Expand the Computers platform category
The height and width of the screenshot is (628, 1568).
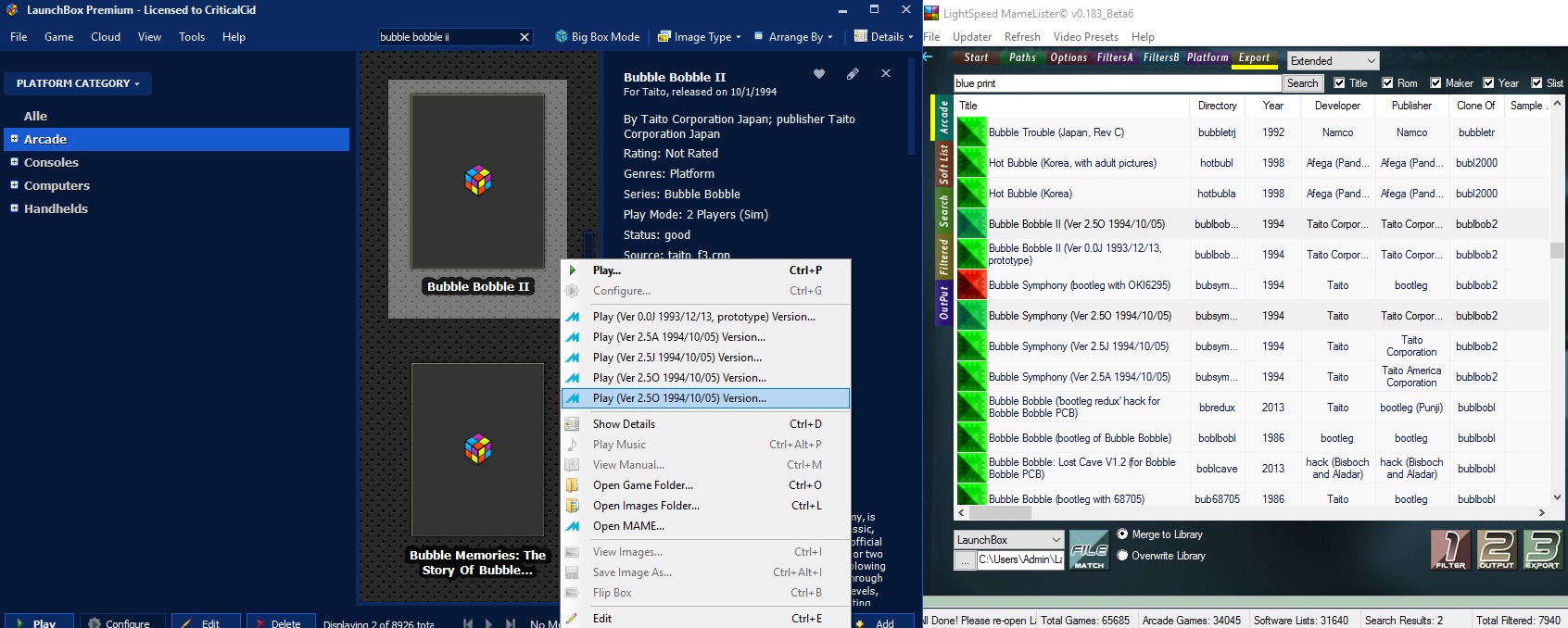[14, 185]
